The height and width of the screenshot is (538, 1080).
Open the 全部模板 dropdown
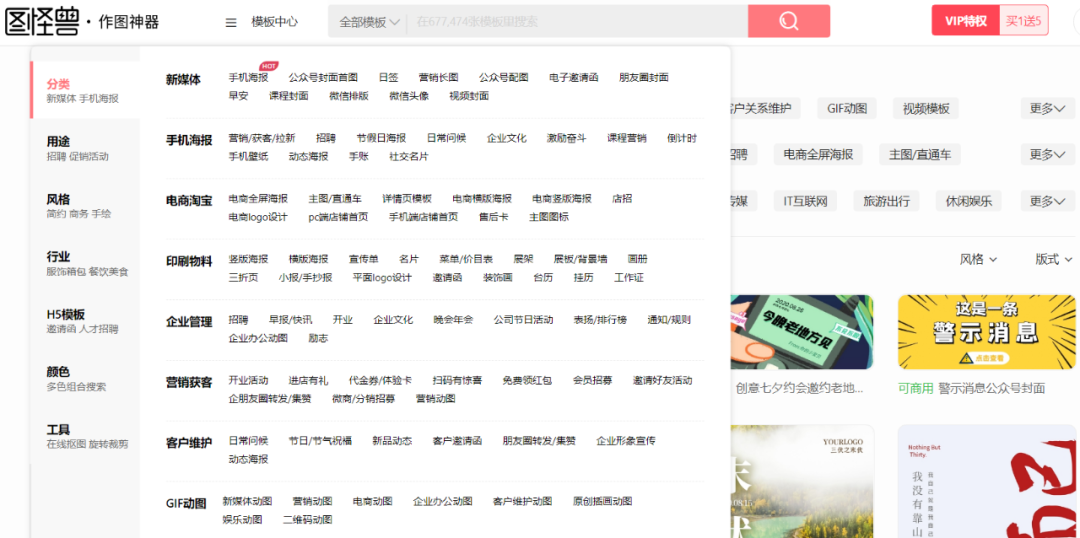click(x=369, y=22)
